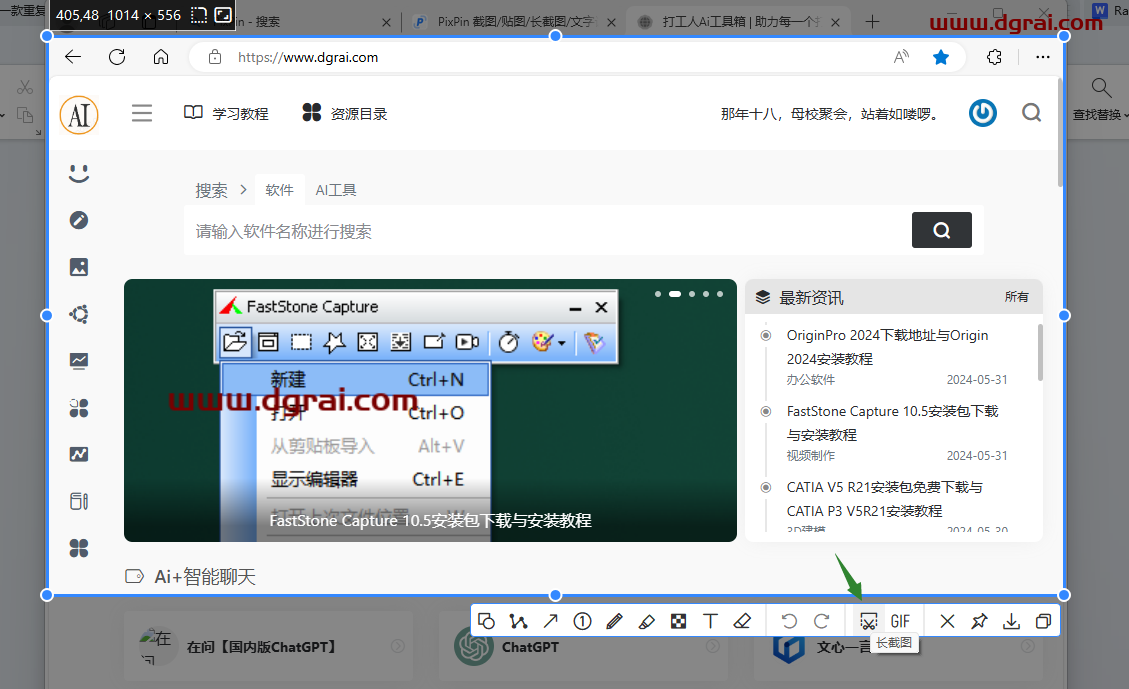Go back with the browser back arrow
Viewport: 1129px width, 689px height.
coord(73,57)
